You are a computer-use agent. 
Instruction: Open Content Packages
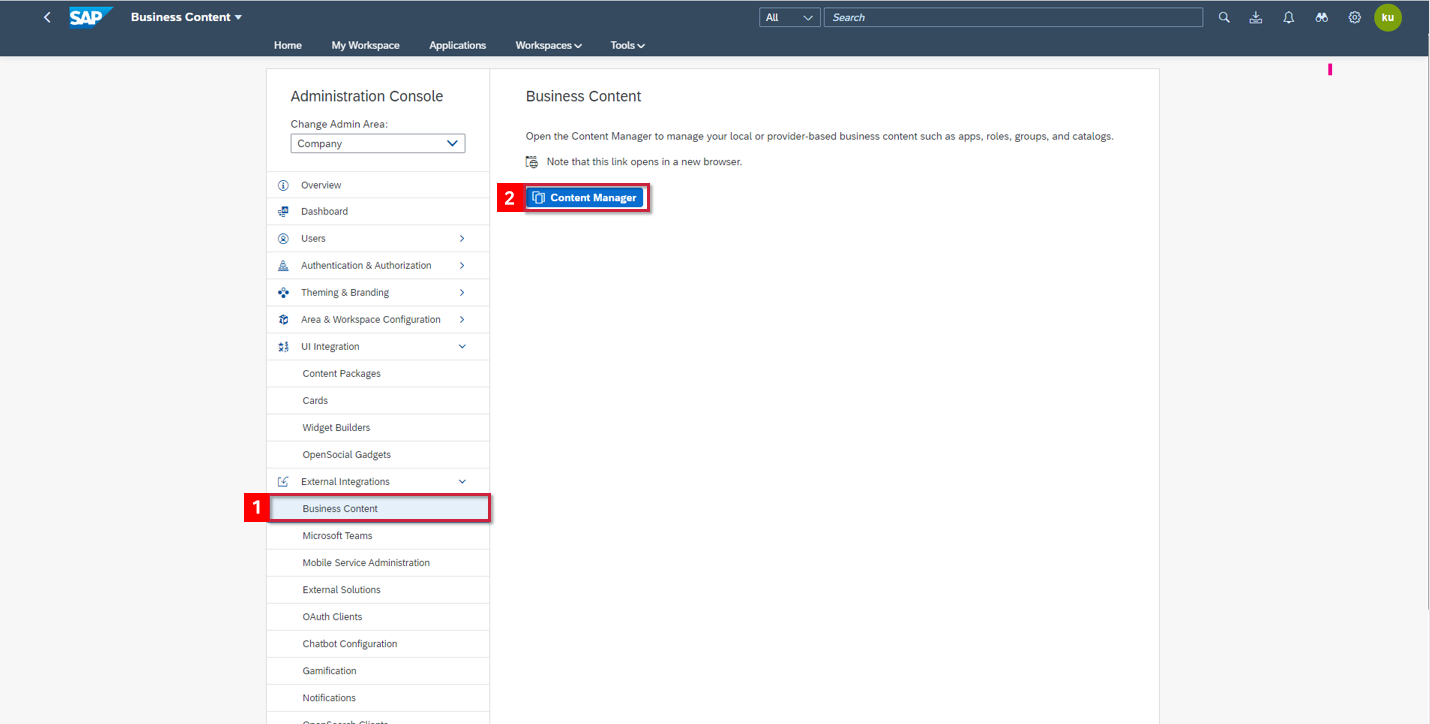[378, 374]
